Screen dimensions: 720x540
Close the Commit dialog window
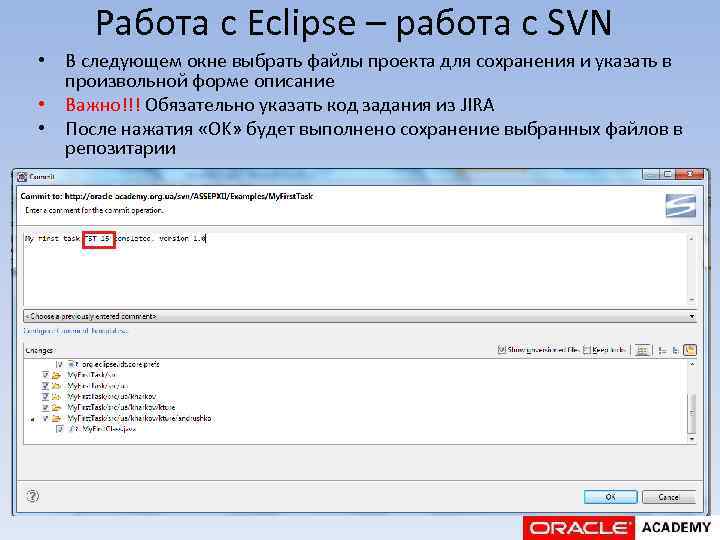tap(690, 174)
